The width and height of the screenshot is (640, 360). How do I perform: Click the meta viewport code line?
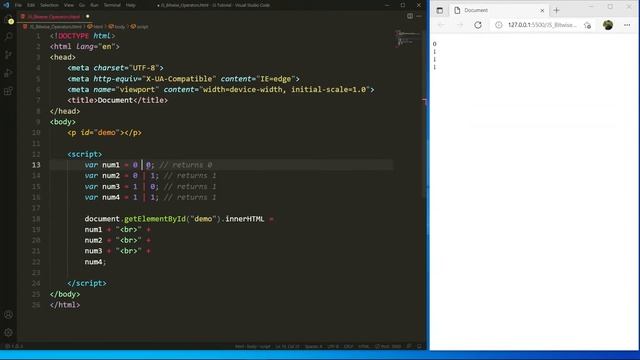pyautogui.click(x=221, y=89)
